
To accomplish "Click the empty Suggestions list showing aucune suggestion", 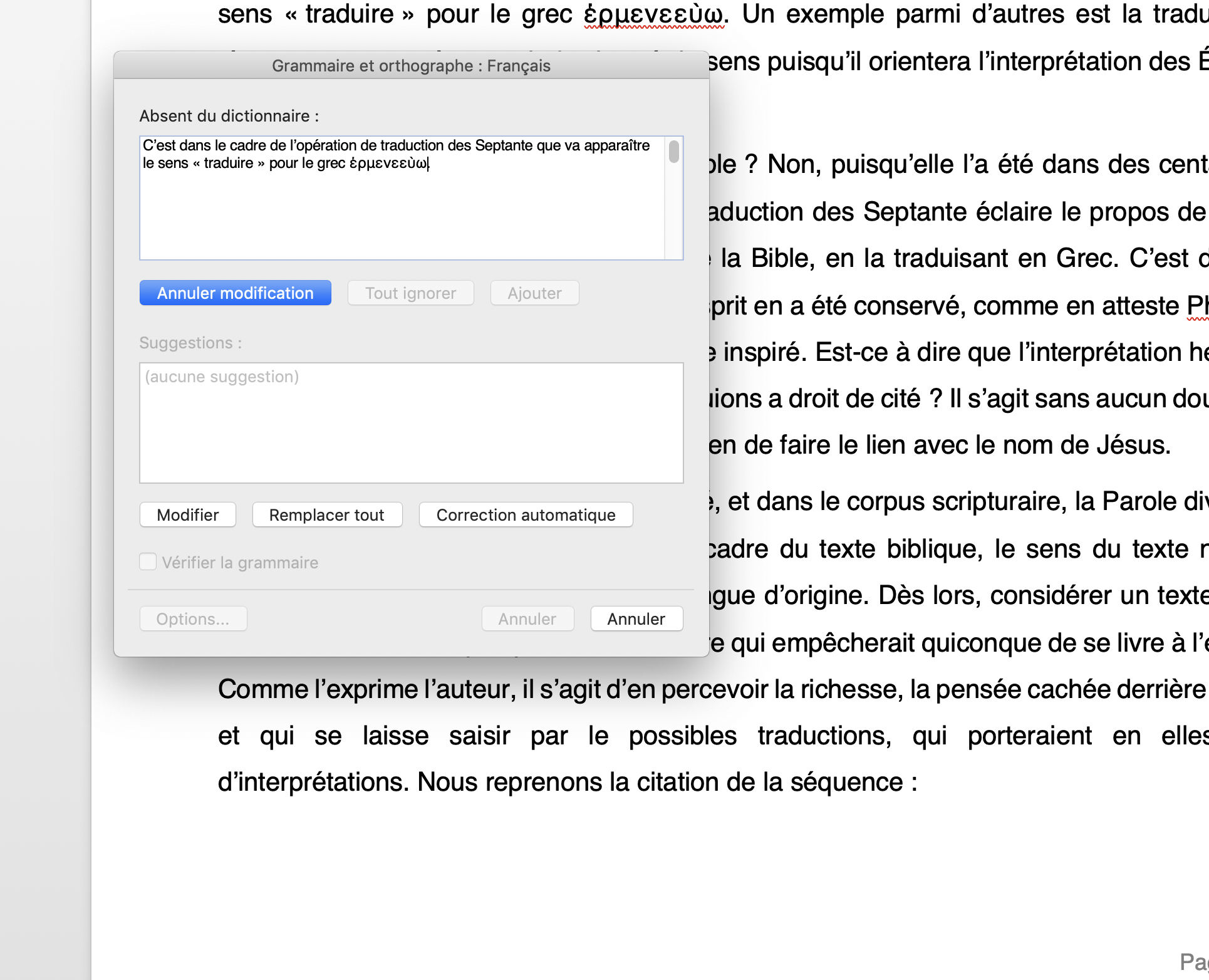I will click(x=412, y=423).
